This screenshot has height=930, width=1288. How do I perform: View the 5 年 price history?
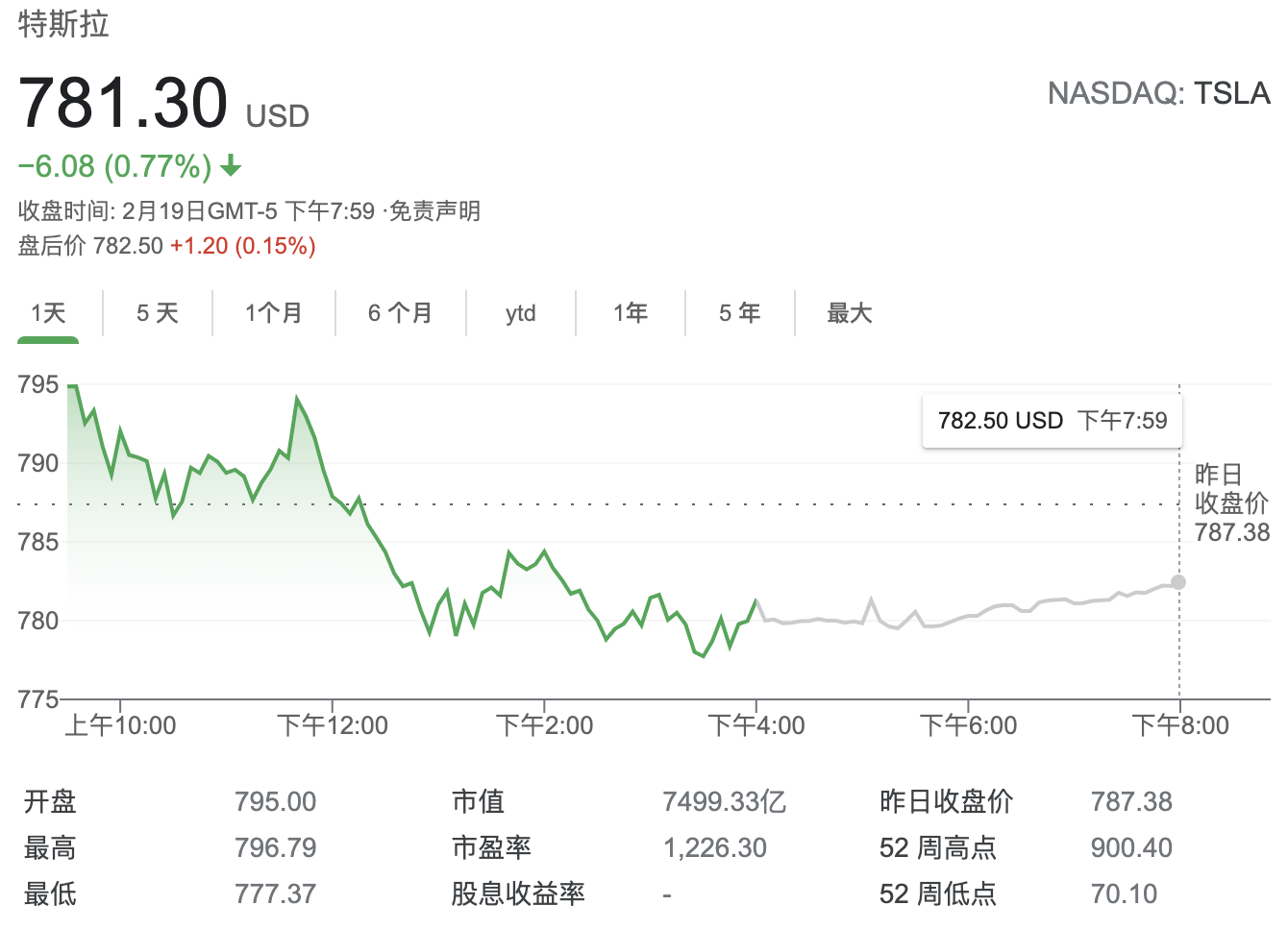740,313
